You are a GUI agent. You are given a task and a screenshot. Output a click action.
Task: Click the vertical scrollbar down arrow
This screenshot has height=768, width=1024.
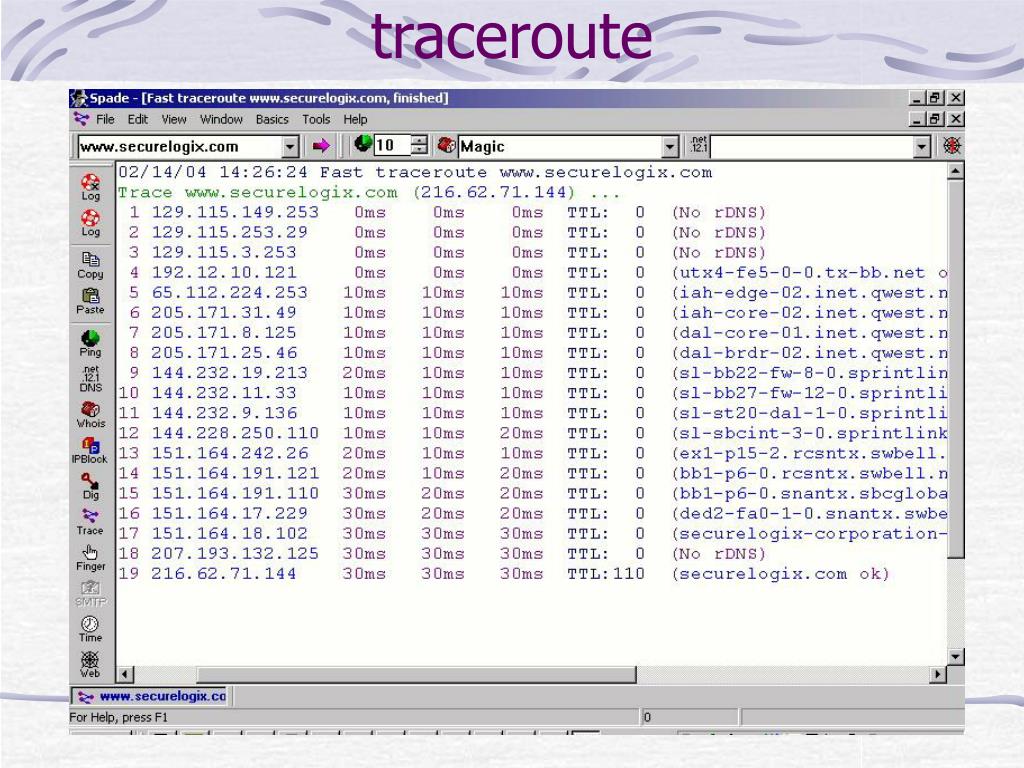955,656
